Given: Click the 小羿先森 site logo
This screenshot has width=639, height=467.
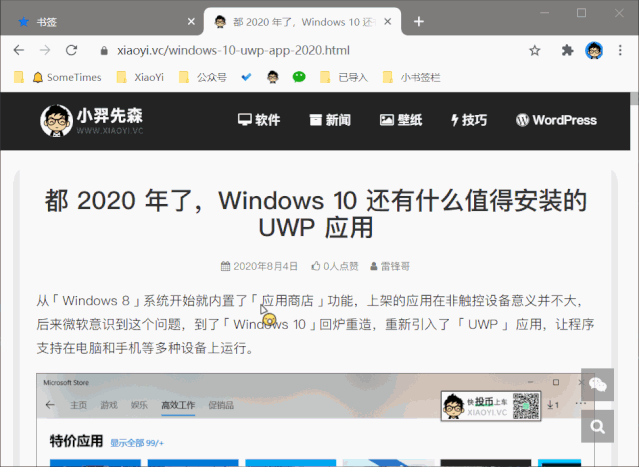Looking at the screenshot, I should (x=92, y=120).
